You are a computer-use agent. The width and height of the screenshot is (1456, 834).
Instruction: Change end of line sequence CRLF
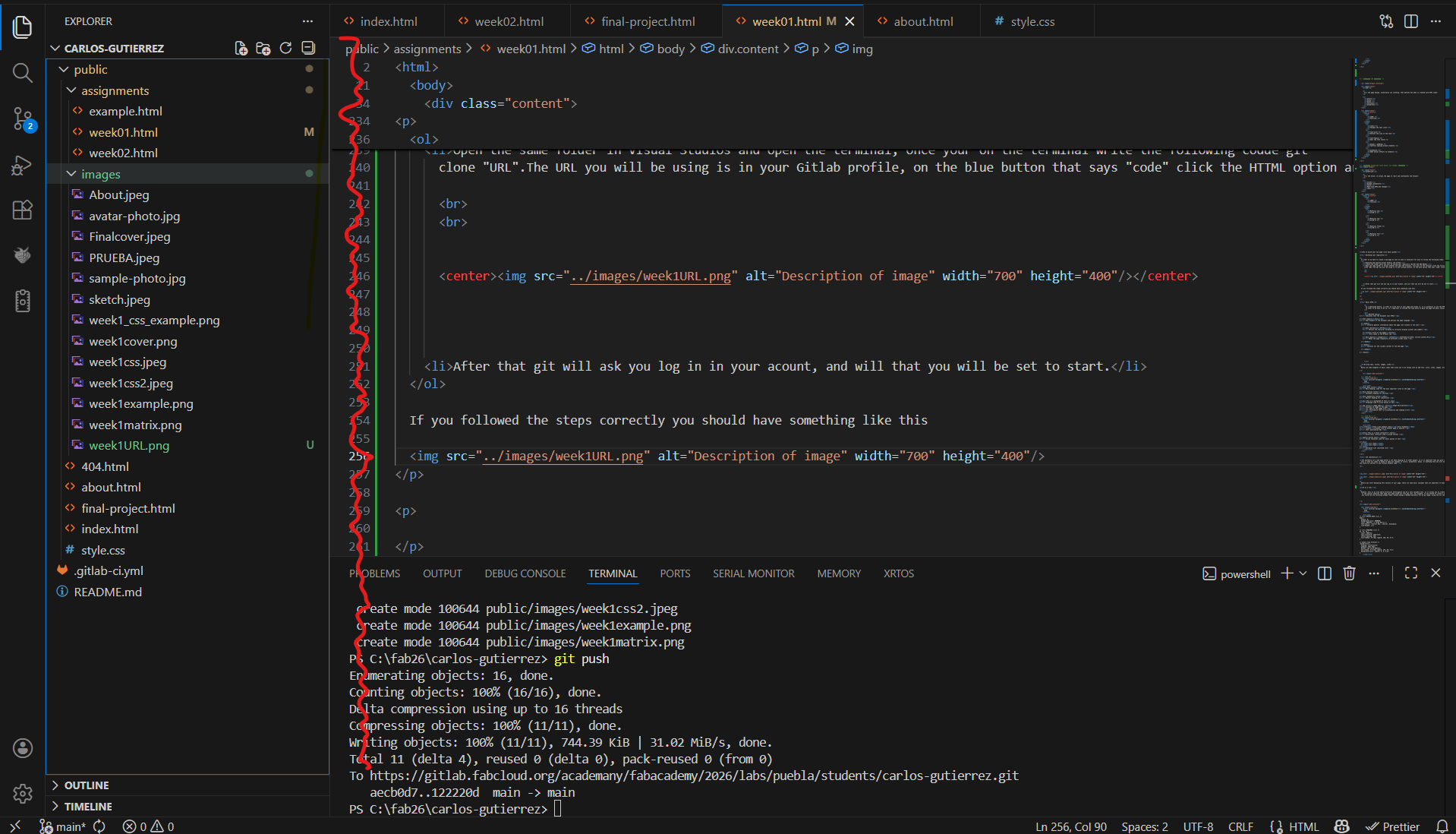tap(1240, 826)
